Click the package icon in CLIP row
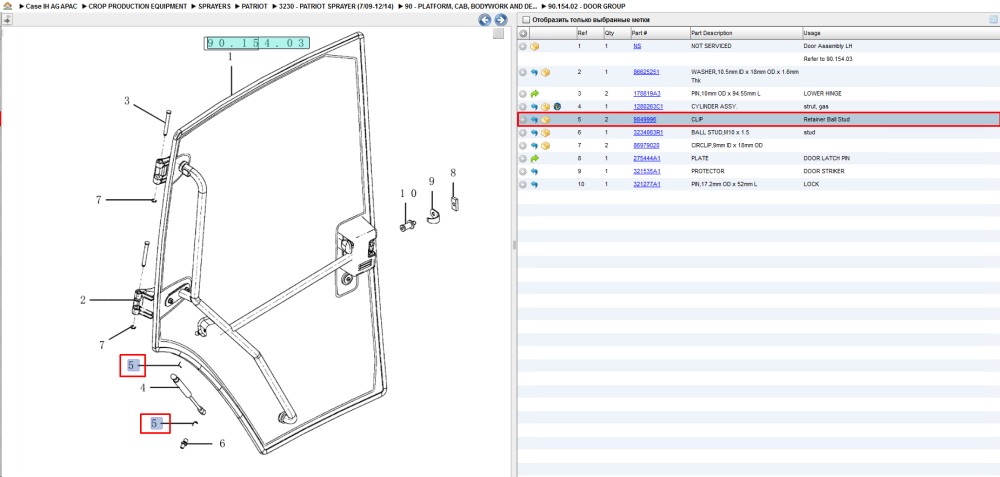This screenshot has height=477, width=1000. pyautogui.click(x=545, y=120)
